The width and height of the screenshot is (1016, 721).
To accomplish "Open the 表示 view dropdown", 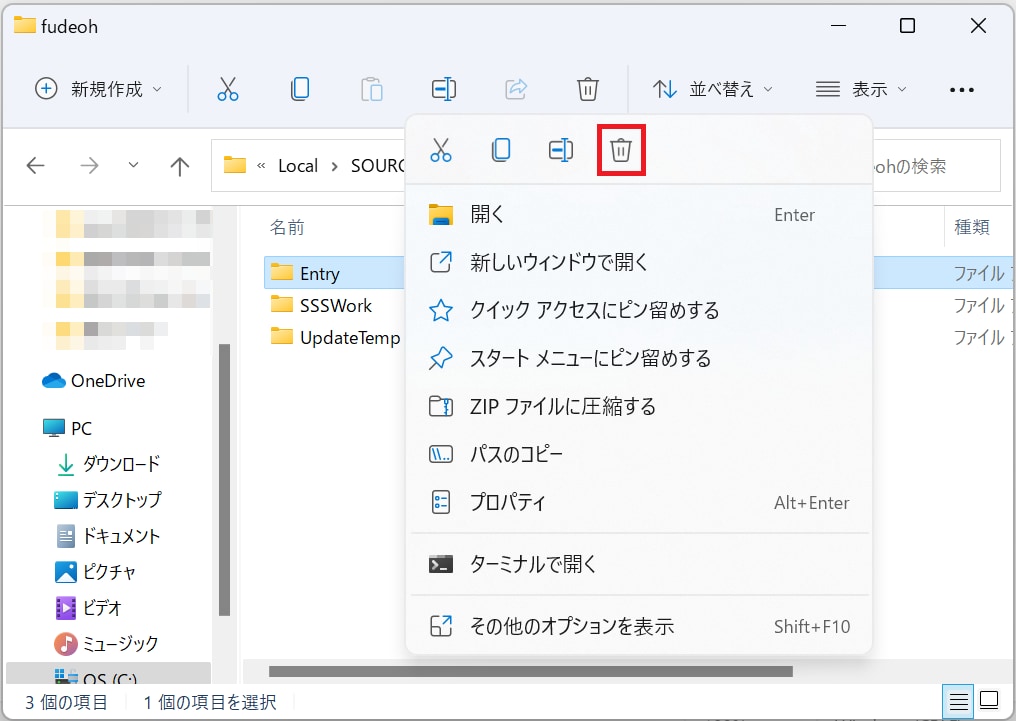I will point(861,89).
